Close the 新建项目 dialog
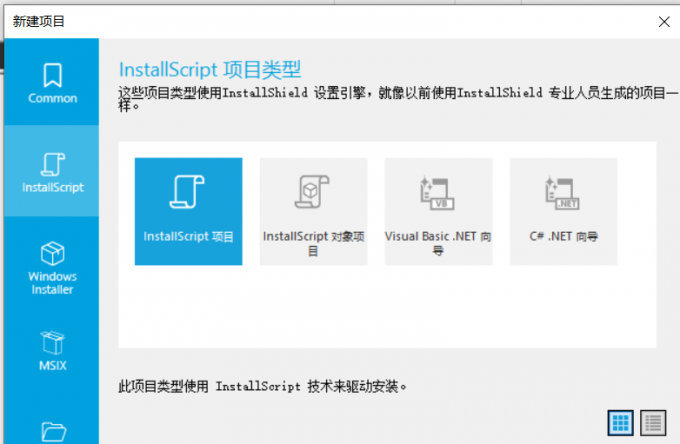Image resolution: width=680 pixels, height=444 pixels. 664,21
